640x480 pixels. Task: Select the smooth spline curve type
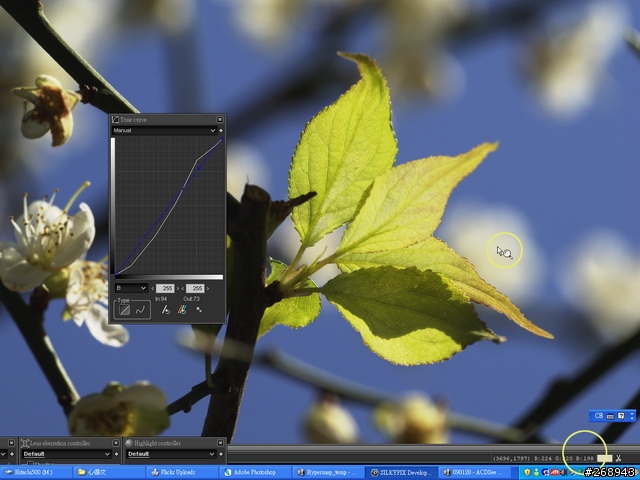140,310
